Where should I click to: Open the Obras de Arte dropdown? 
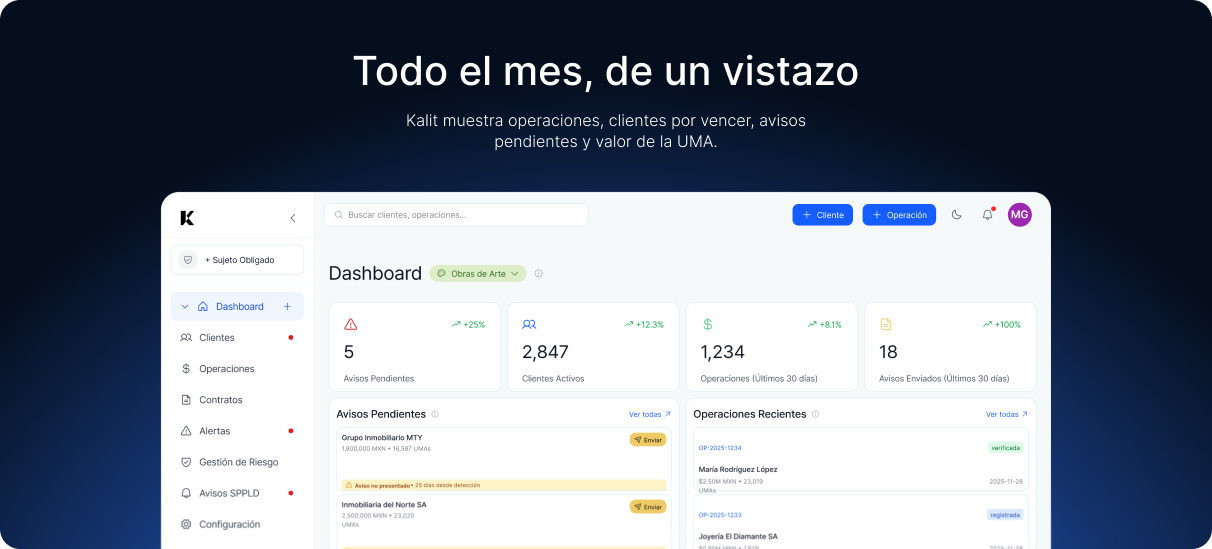[478, 274]
